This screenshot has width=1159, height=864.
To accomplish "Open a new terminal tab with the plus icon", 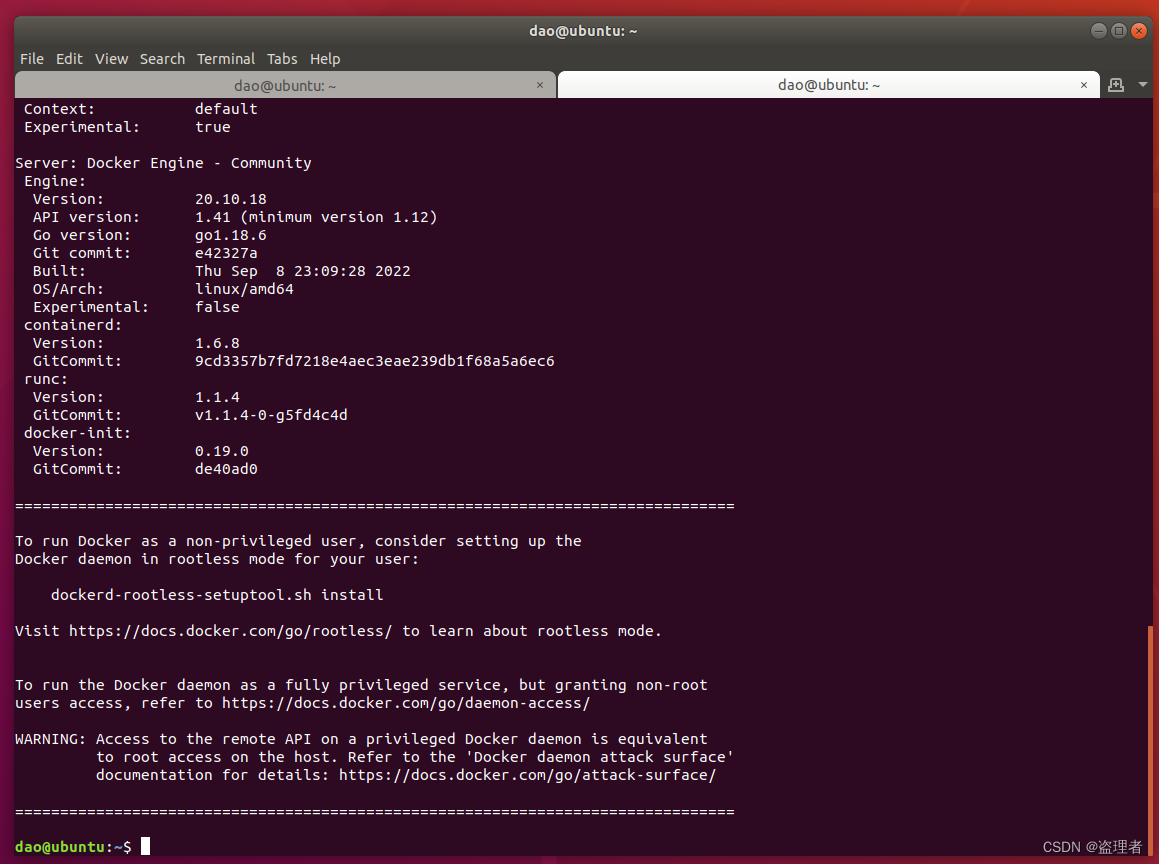I will [x=1115, y=85].
